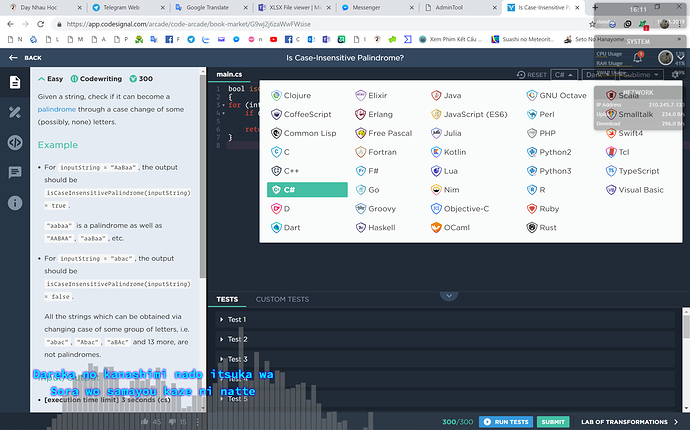The width and height of the screenshot is (690, 430).
Task: Switch to Google Translate browser tab
Action: pyautogui.click(x=210, y=7)
